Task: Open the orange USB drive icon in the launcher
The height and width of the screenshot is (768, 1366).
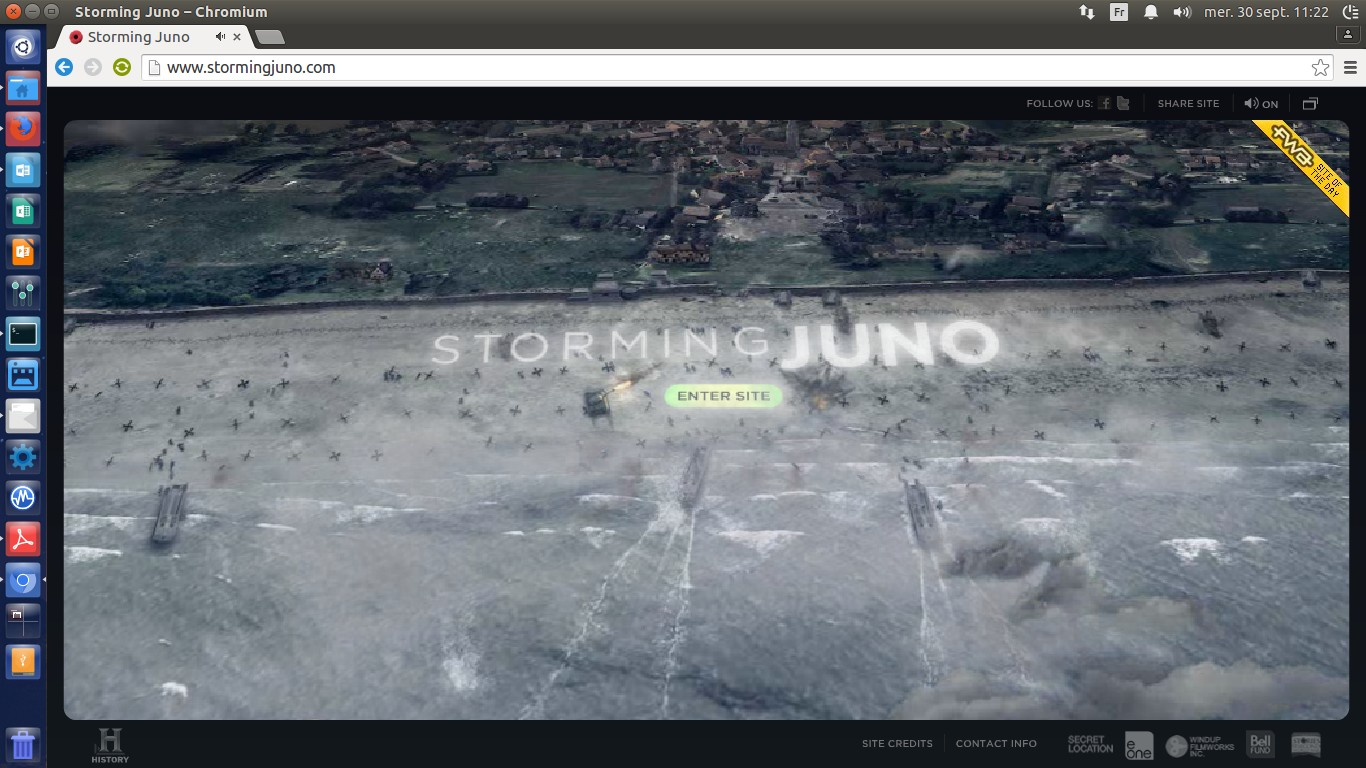Action: 23,661
